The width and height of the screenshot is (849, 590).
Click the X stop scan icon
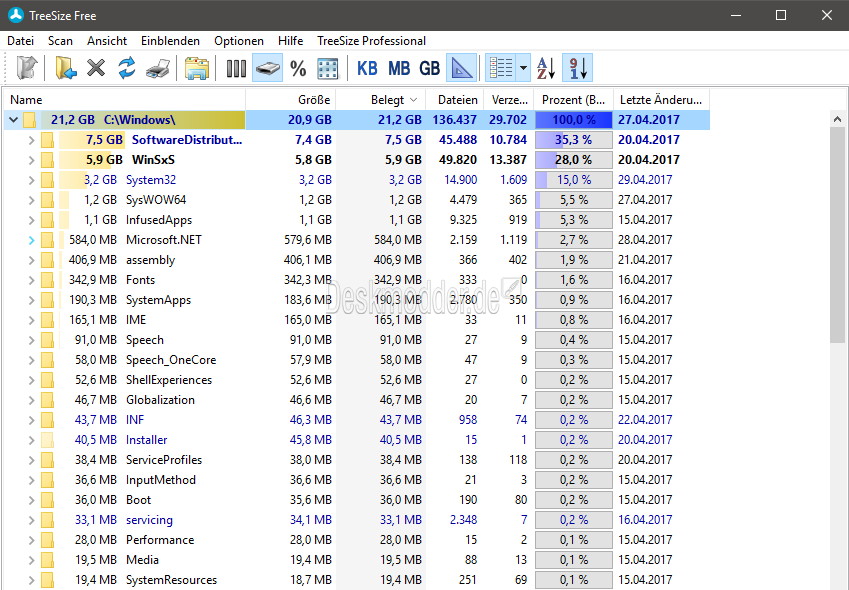click(96, 68)
